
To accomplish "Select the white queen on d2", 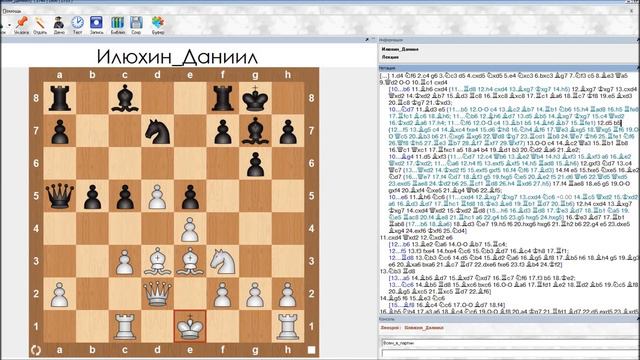I will [x=158, y=293].
